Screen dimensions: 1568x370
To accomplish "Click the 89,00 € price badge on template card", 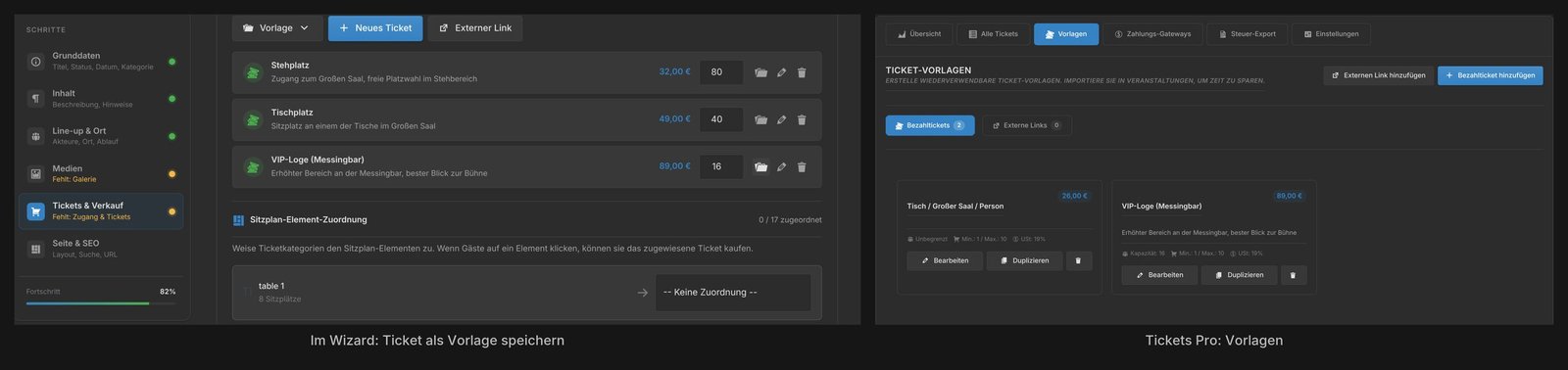I will [1289, 196].
